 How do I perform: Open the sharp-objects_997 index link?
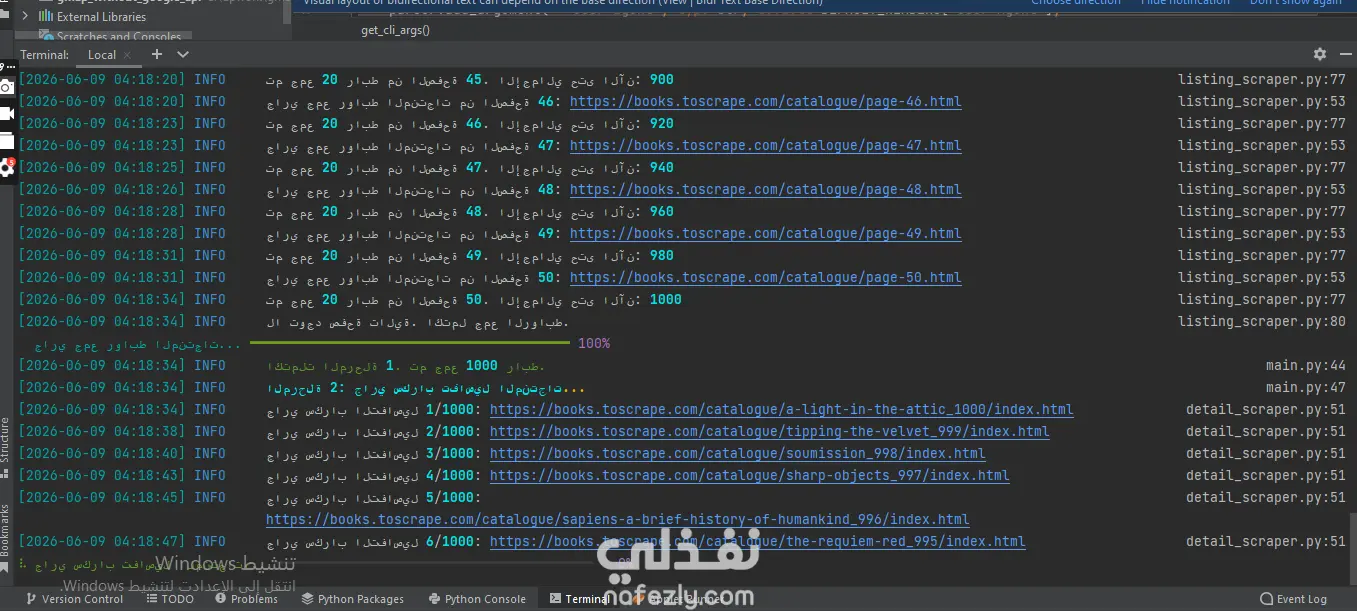(749, 475)
